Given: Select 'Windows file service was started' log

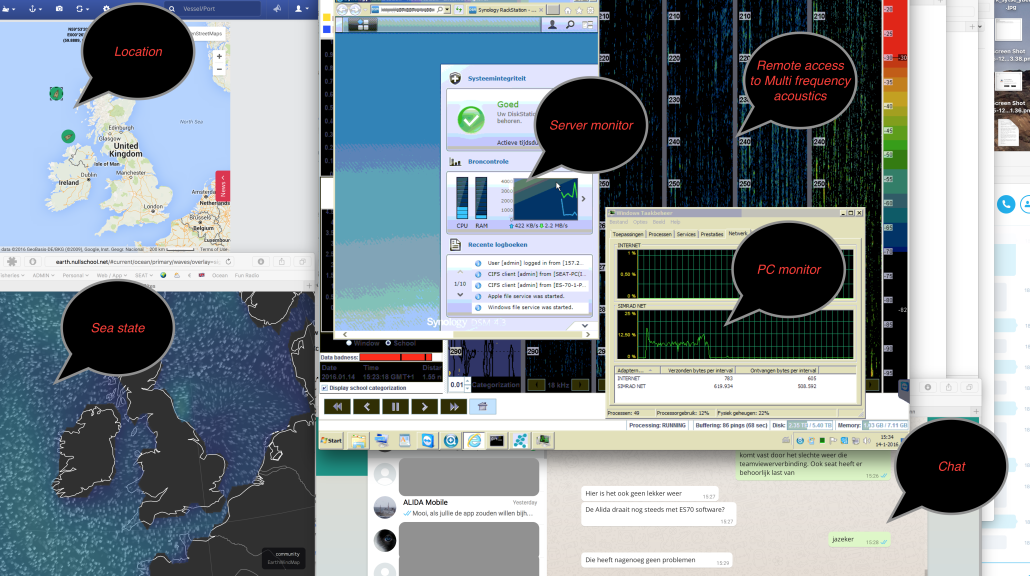Looking at the screenshot, I should 530,307.
